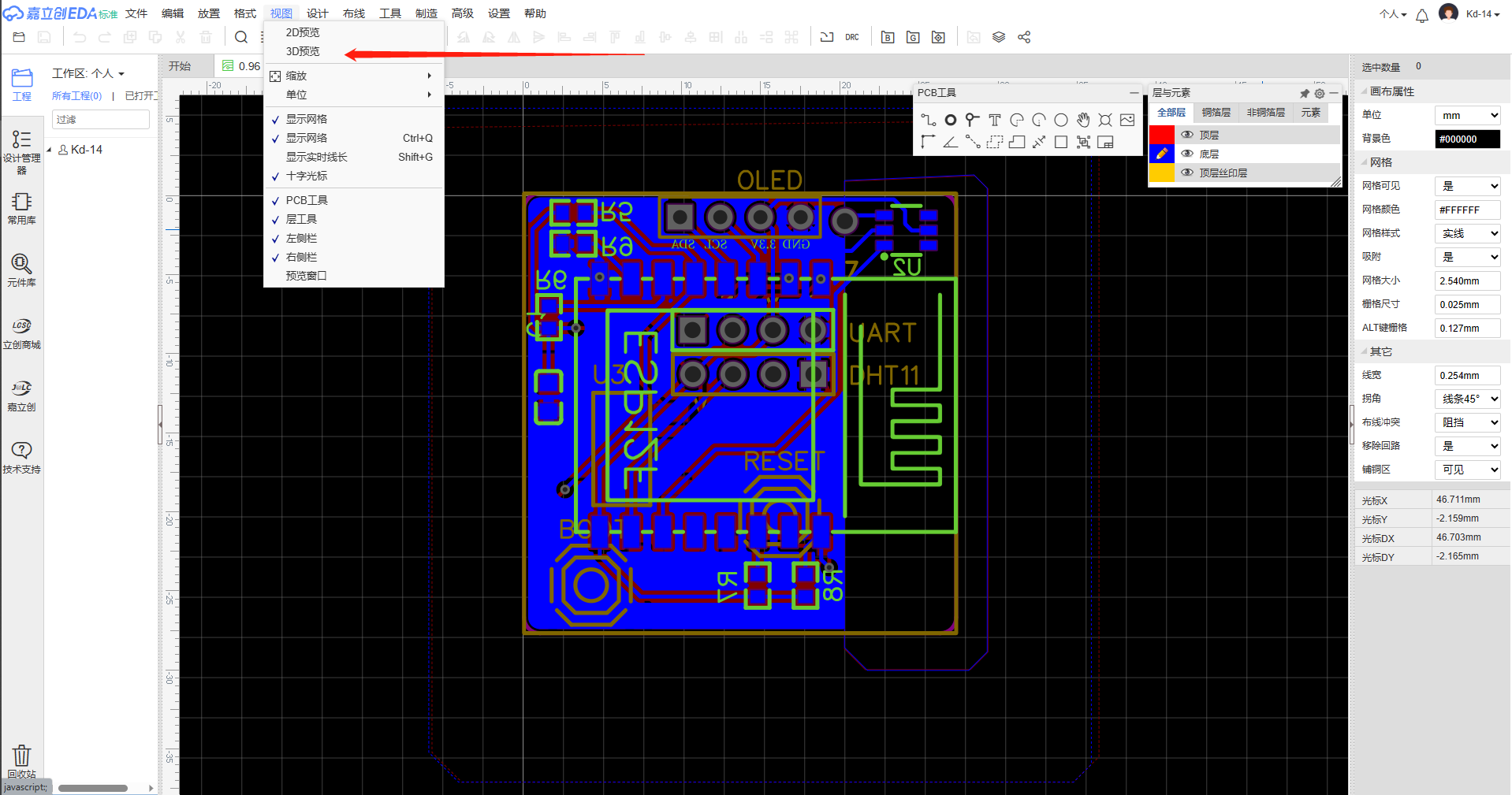Select the Text tool in PCB tools
The width and height of the screenshot is (1512, 795).
995,120
